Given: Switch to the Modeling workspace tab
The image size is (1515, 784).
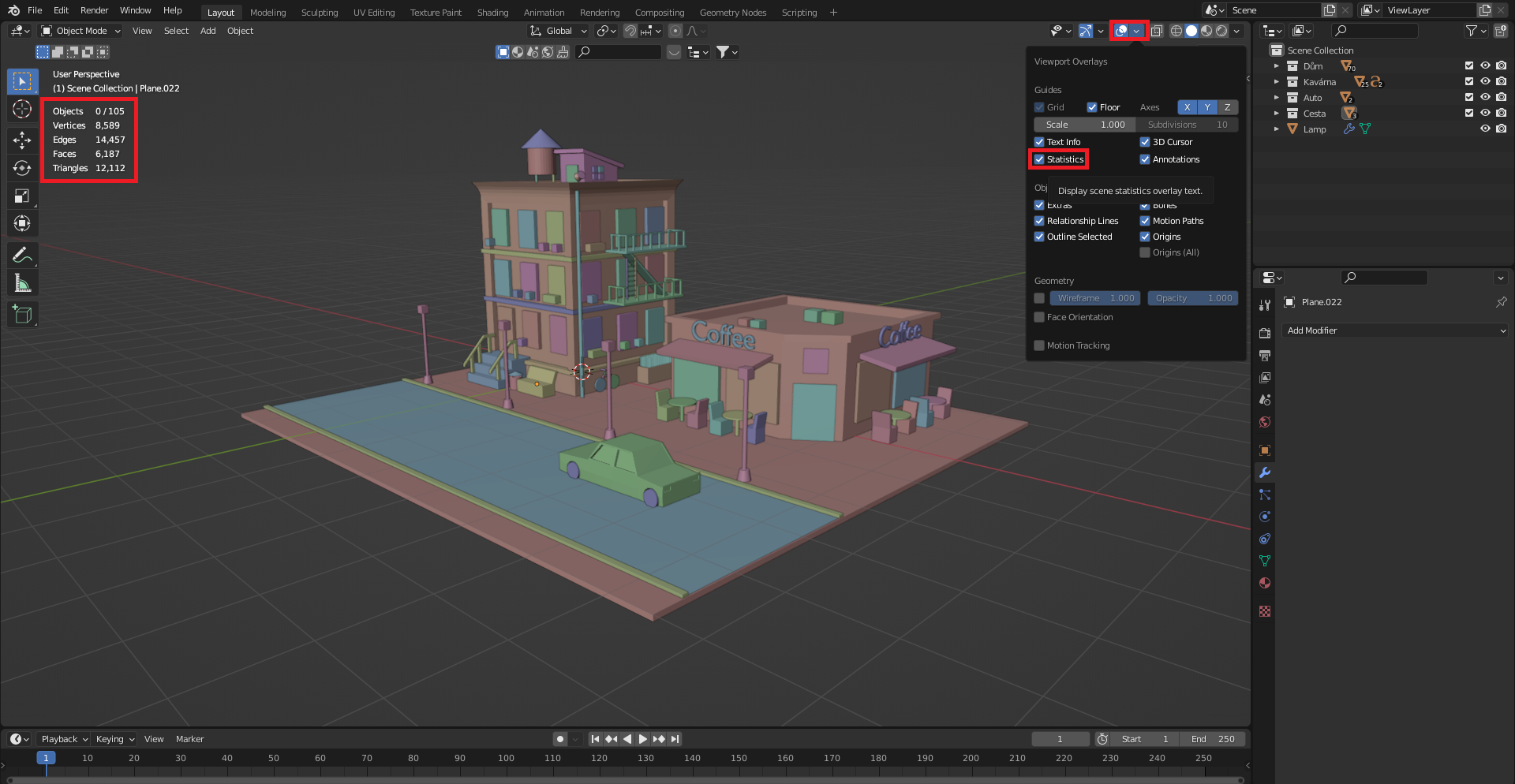Looking at the screenshot, I should 267,12.
